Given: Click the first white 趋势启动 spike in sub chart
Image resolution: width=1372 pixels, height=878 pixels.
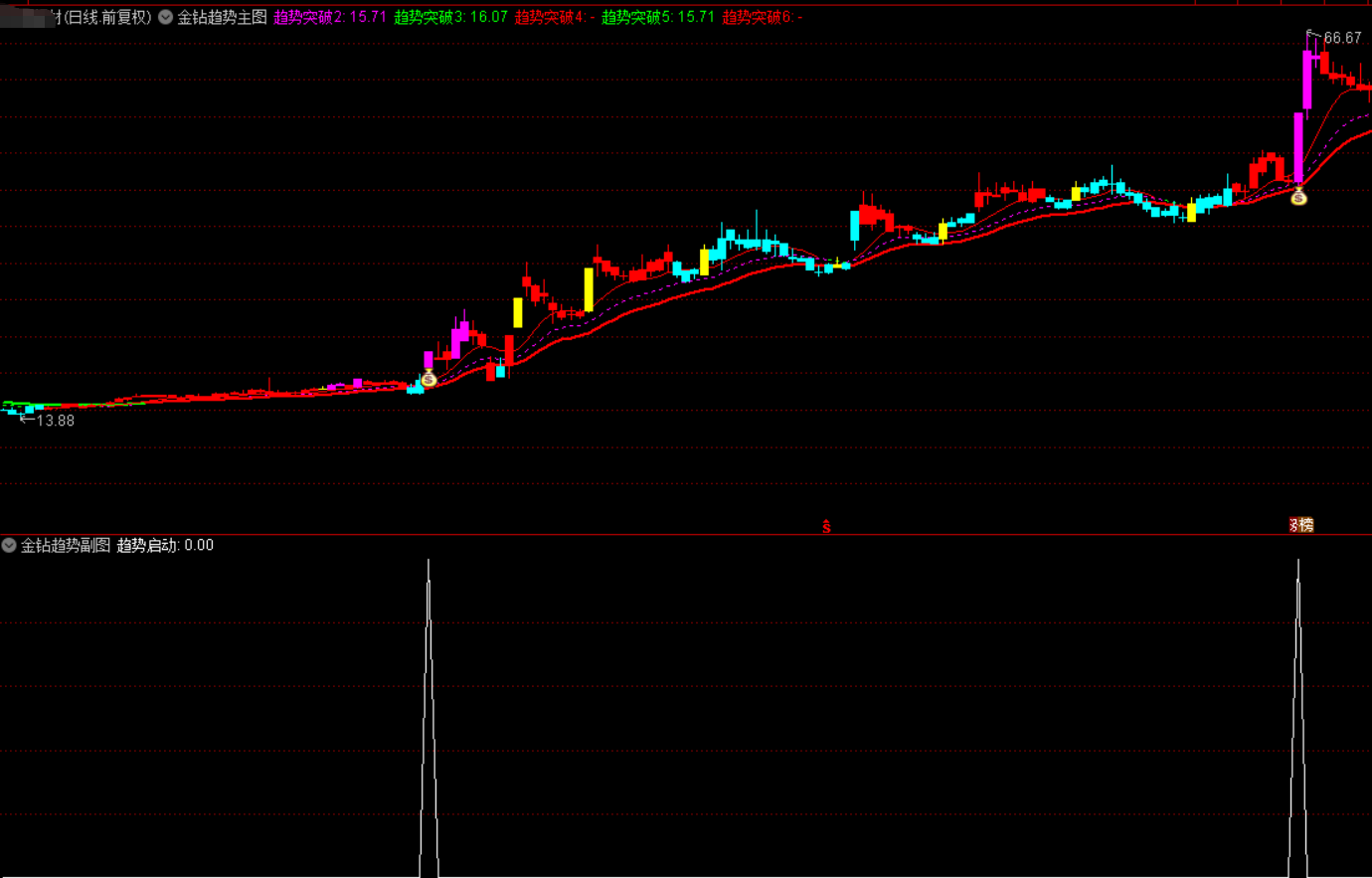Looking at the screenshot, I should [429, 718].
